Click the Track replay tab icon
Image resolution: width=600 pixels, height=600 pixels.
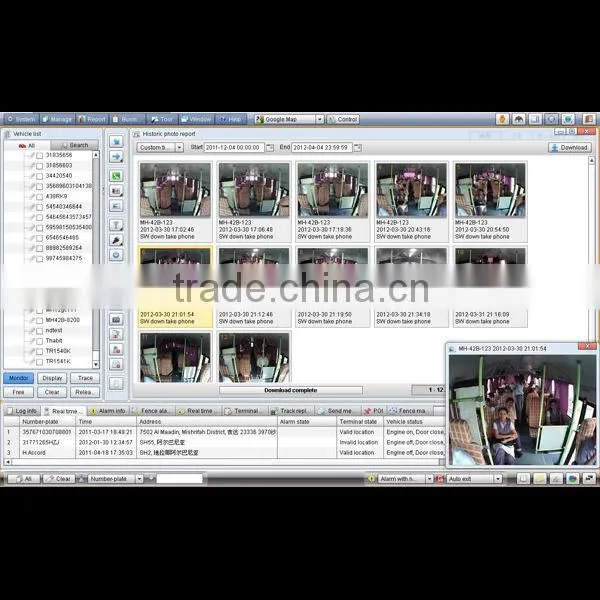[x=274, y=411]
